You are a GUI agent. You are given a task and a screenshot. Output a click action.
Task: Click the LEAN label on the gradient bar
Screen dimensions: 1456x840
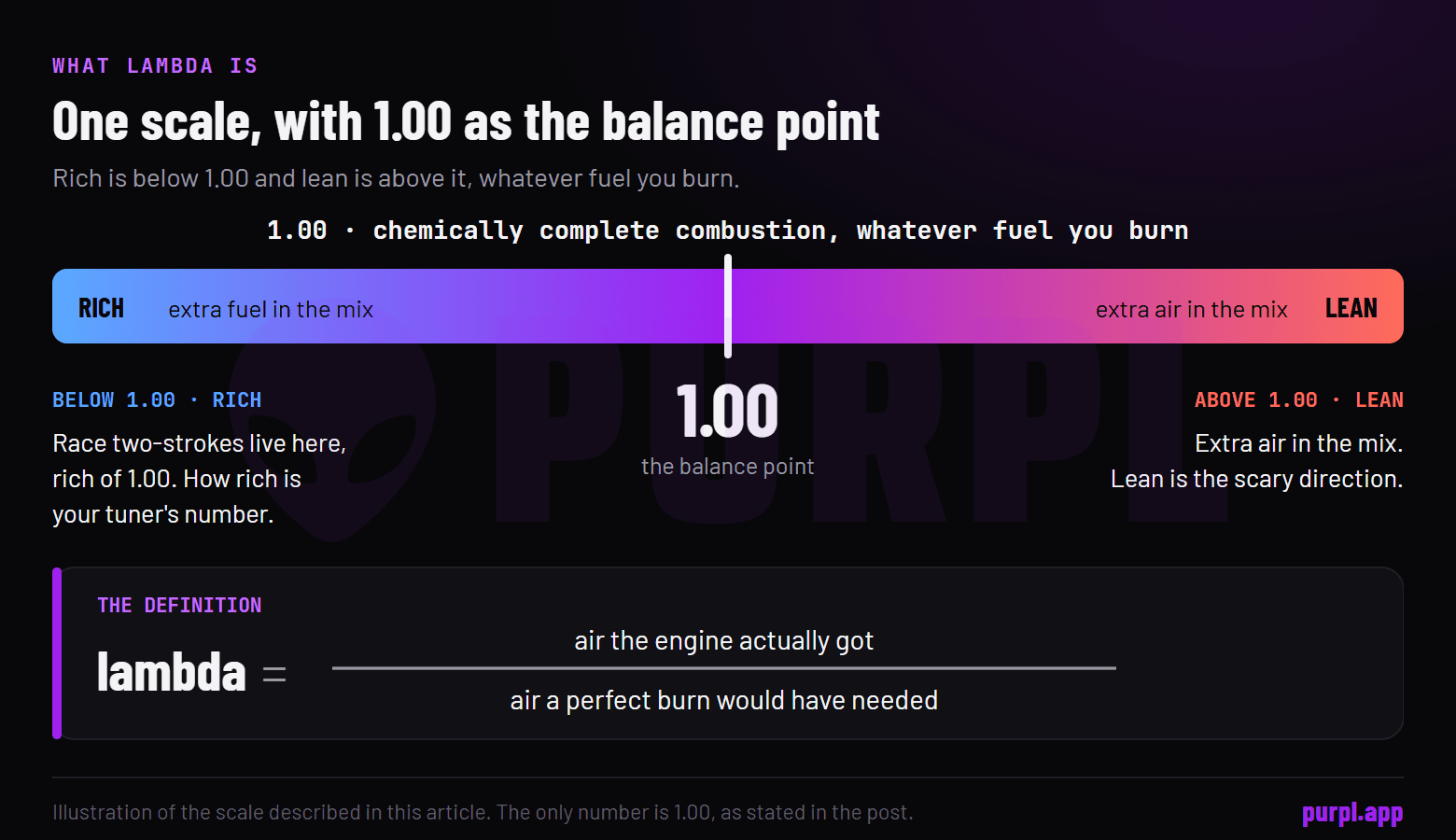click(x=1351, y=308)
